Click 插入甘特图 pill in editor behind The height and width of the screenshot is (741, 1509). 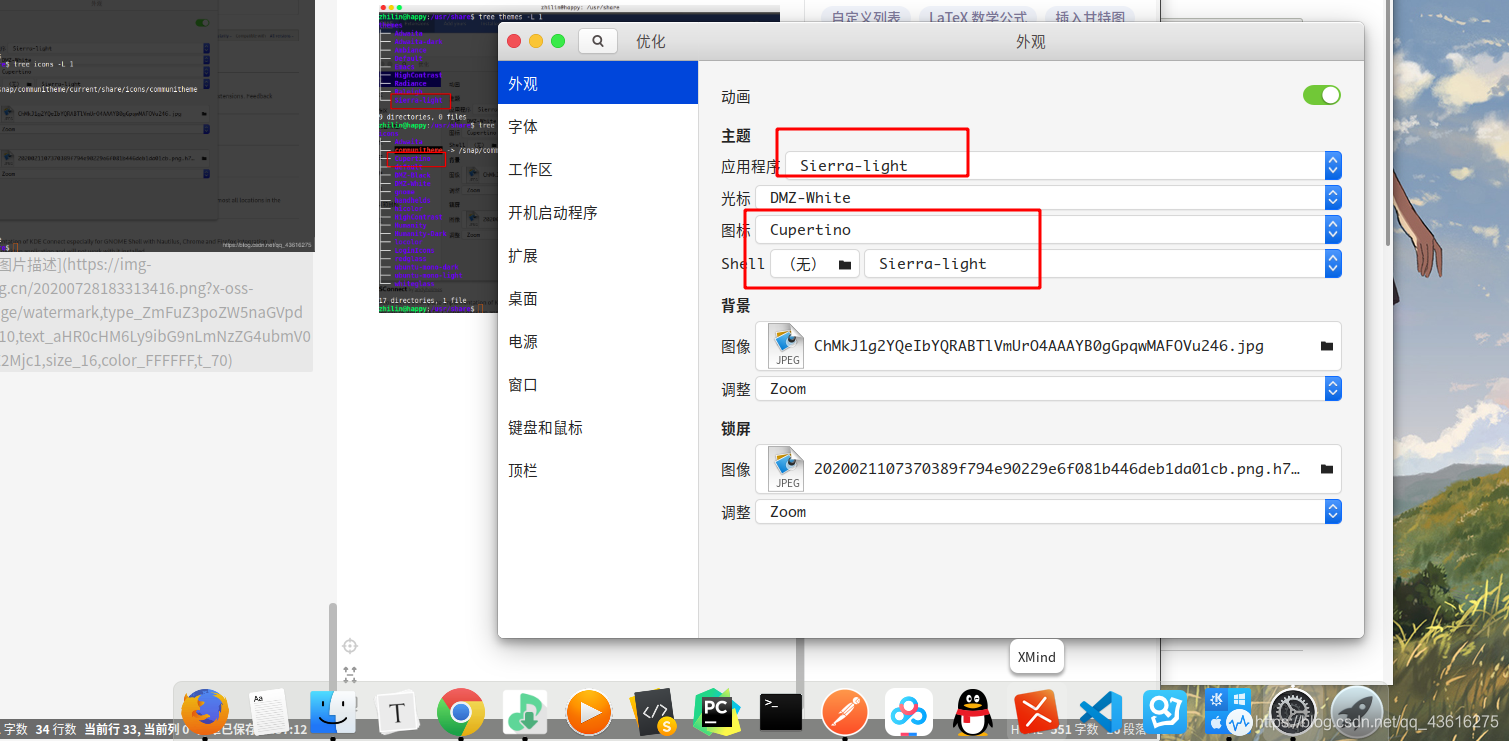point(1089,16)
